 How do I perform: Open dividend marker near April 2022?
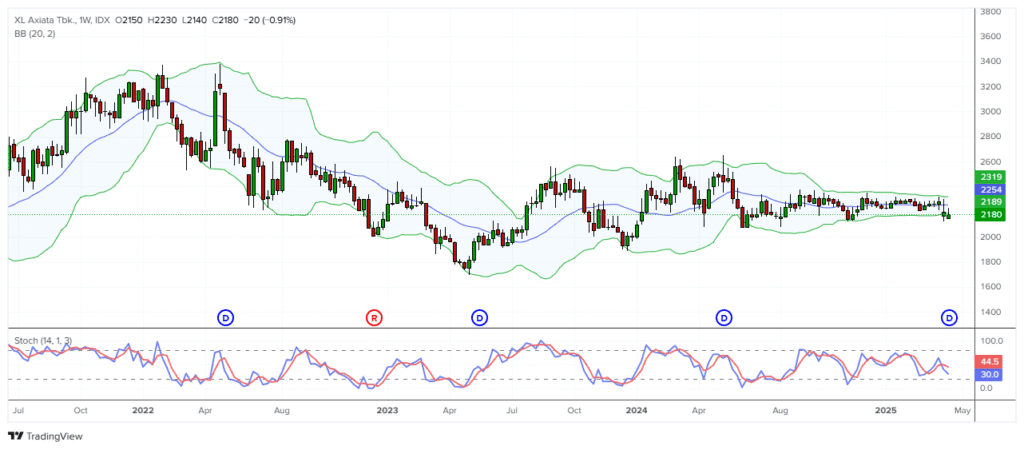coord(225,318)
